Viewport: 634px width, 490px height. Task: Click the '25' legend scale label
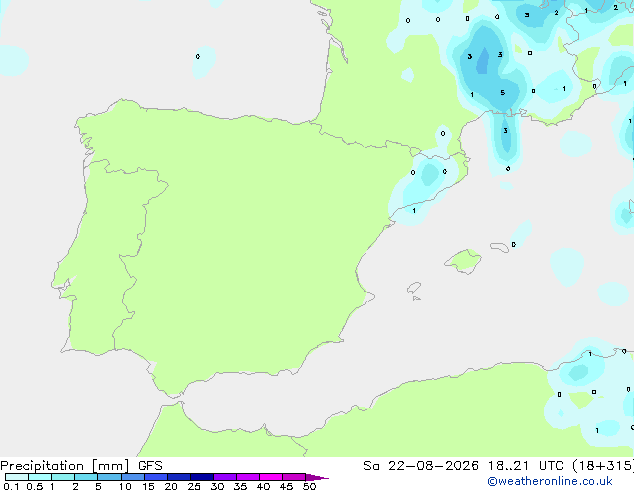(x=194, y=486)
